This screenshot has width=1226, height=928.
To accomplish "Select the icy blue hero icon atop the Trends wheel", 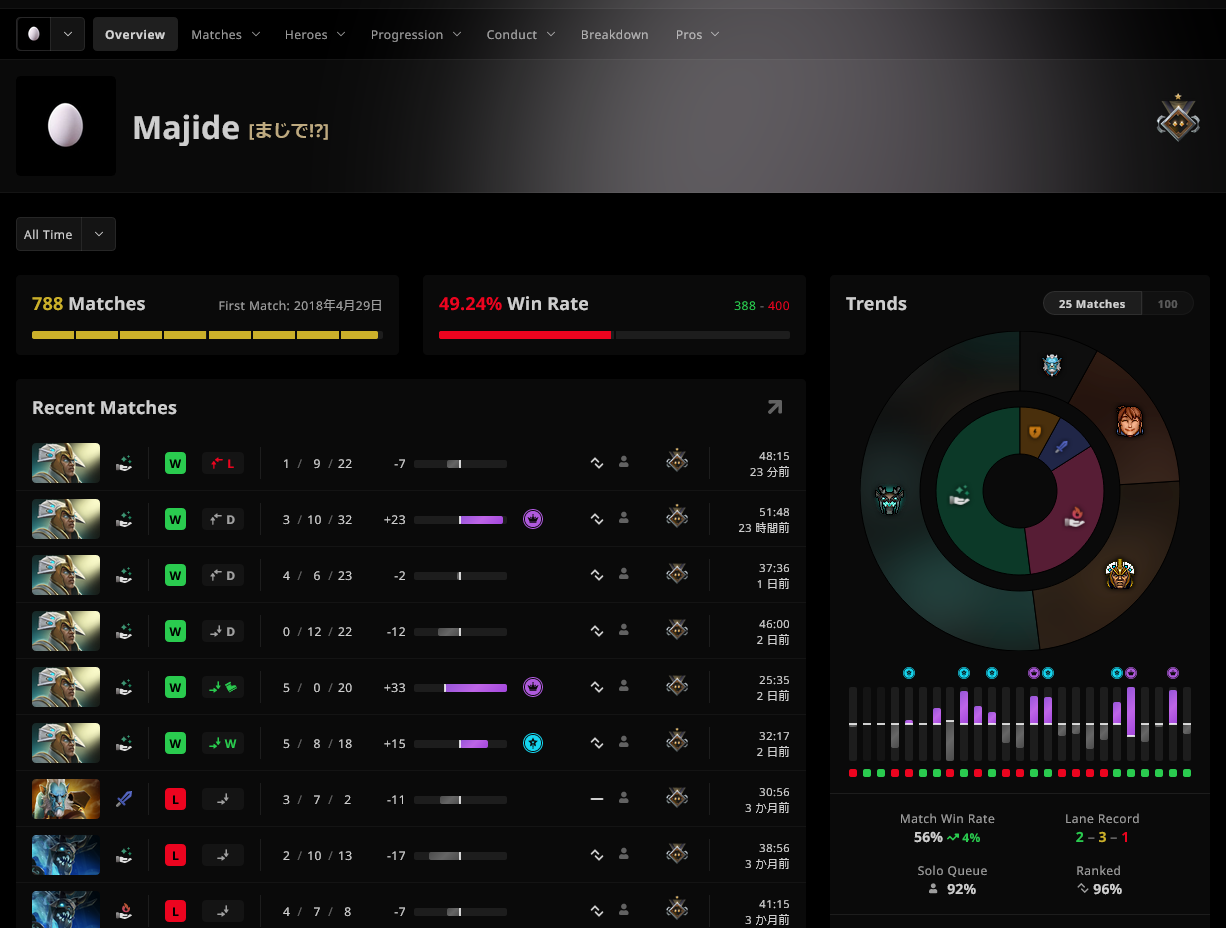I will click(1051, 365).
